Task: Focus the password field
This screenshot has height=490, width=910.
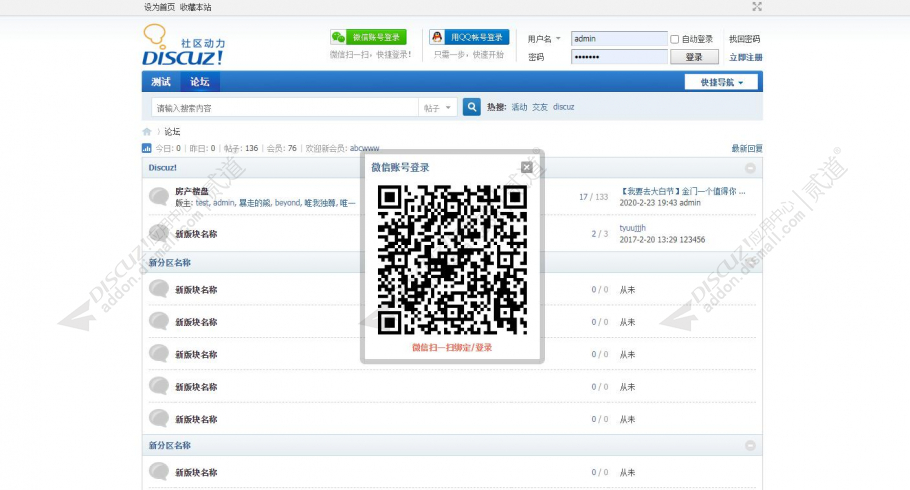Action: 619,57
